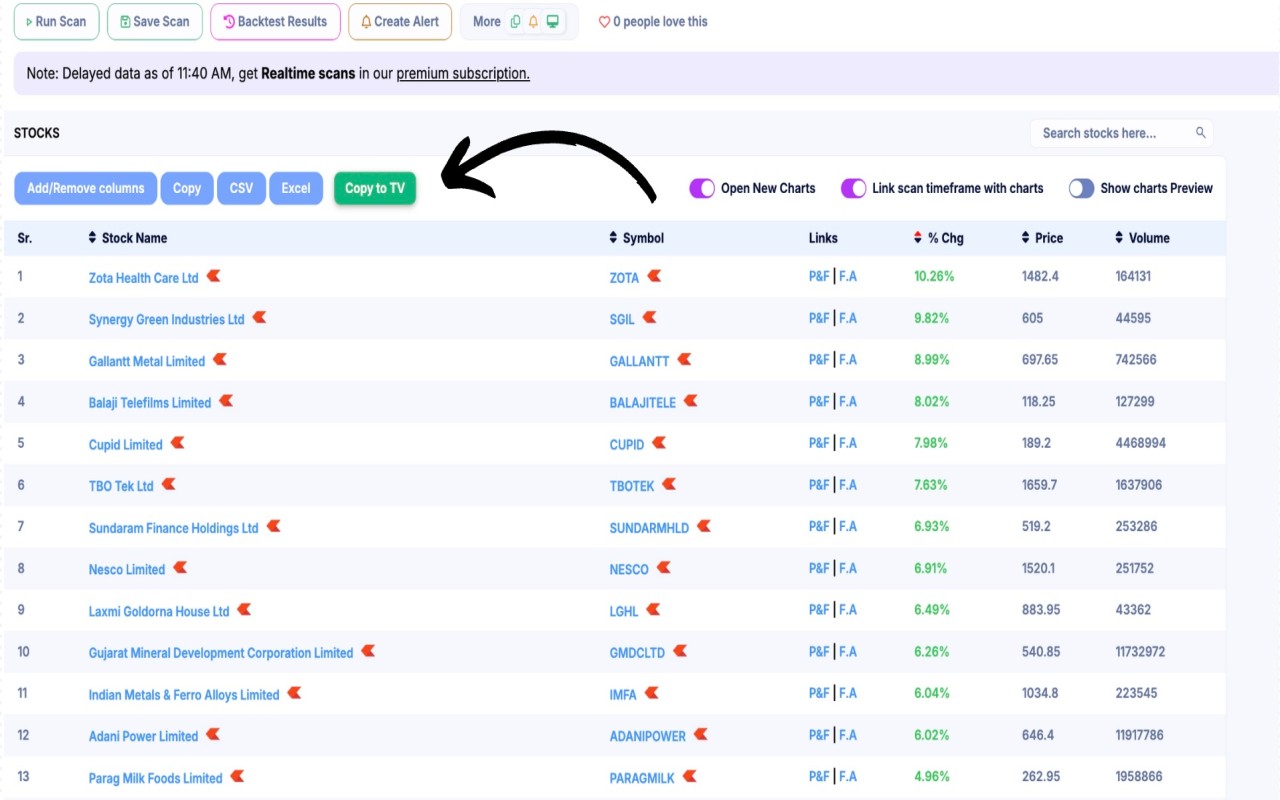Disable the Open New Charts toggle
The height and width of the screenshot is (800, 1280).
click(701, 187)
